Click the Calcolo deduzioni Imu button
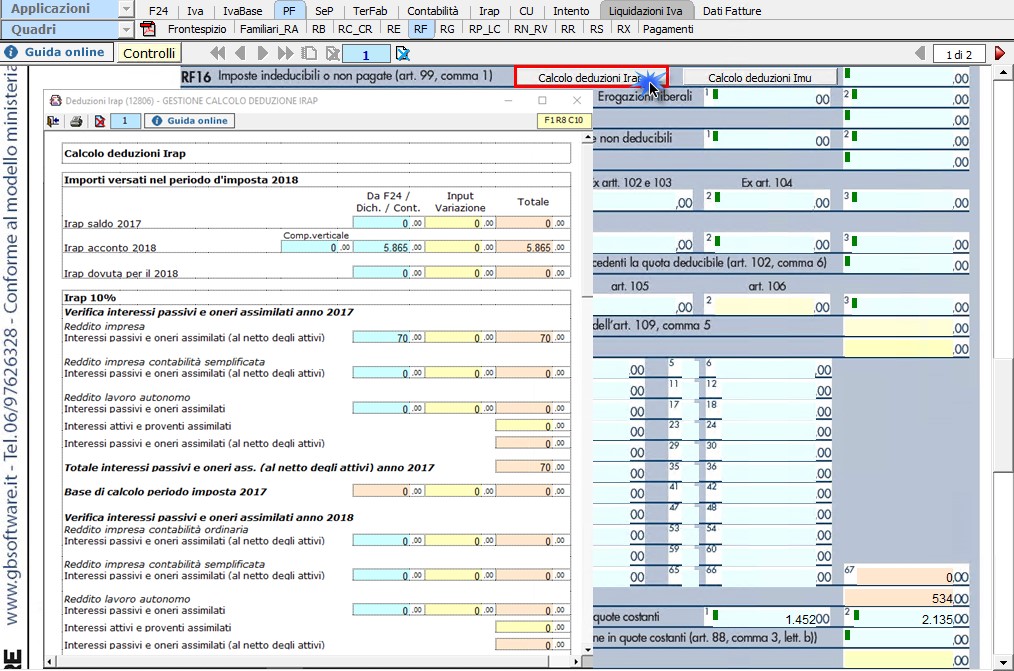This screenshot has width=1014, height=671. click(x=760, y=78)
